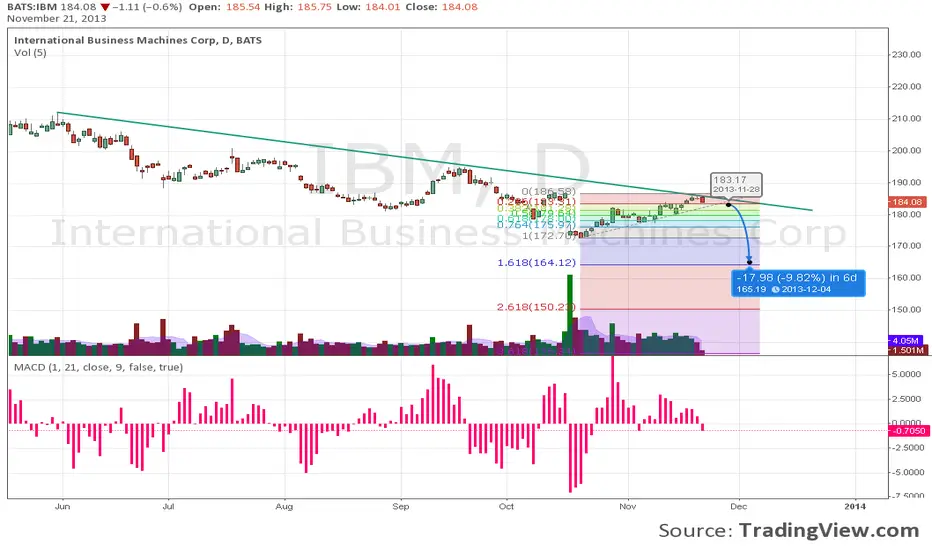Click the -5.0000 MACD axis label
This screenshot has width=932, height=550.
[906, 472]
